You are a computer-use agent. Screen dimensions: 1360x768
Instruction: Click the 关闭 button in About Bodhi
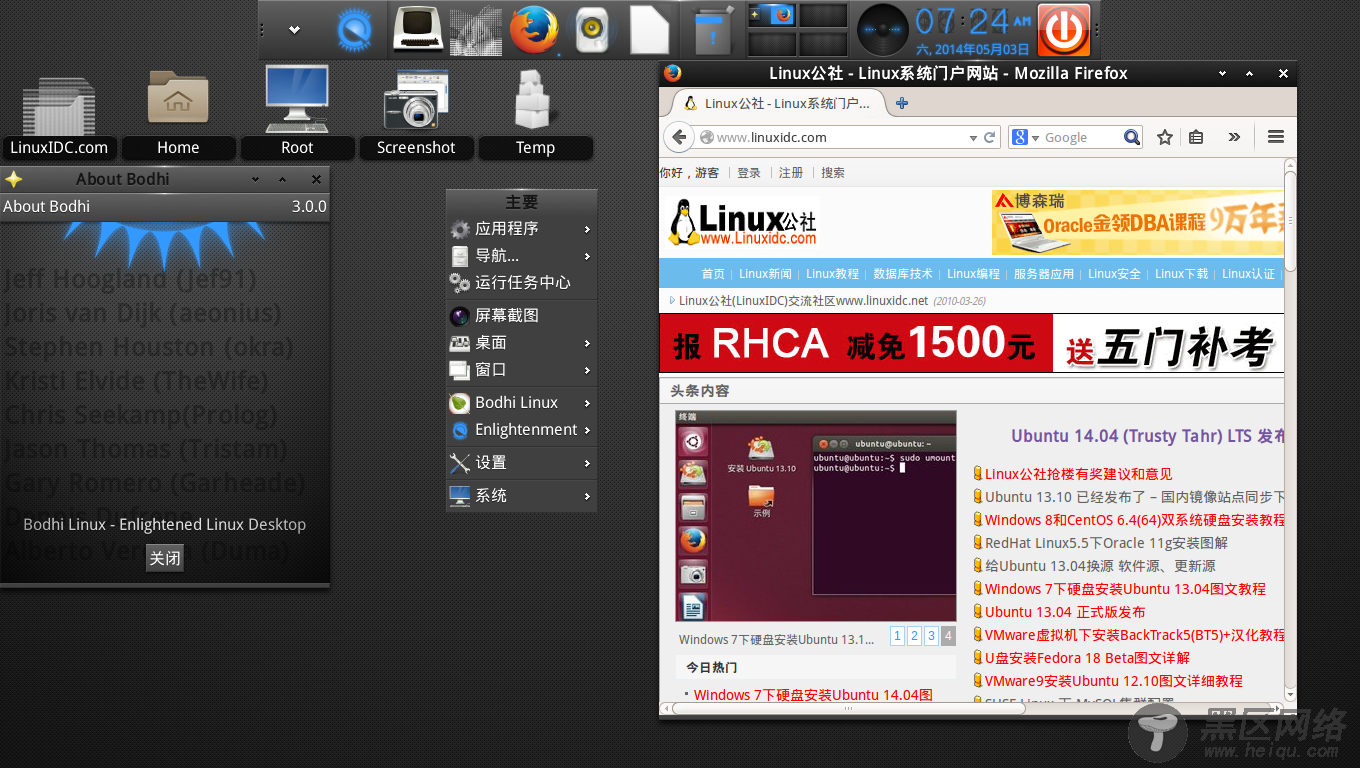pyautogui.click(x=165, y=558)
